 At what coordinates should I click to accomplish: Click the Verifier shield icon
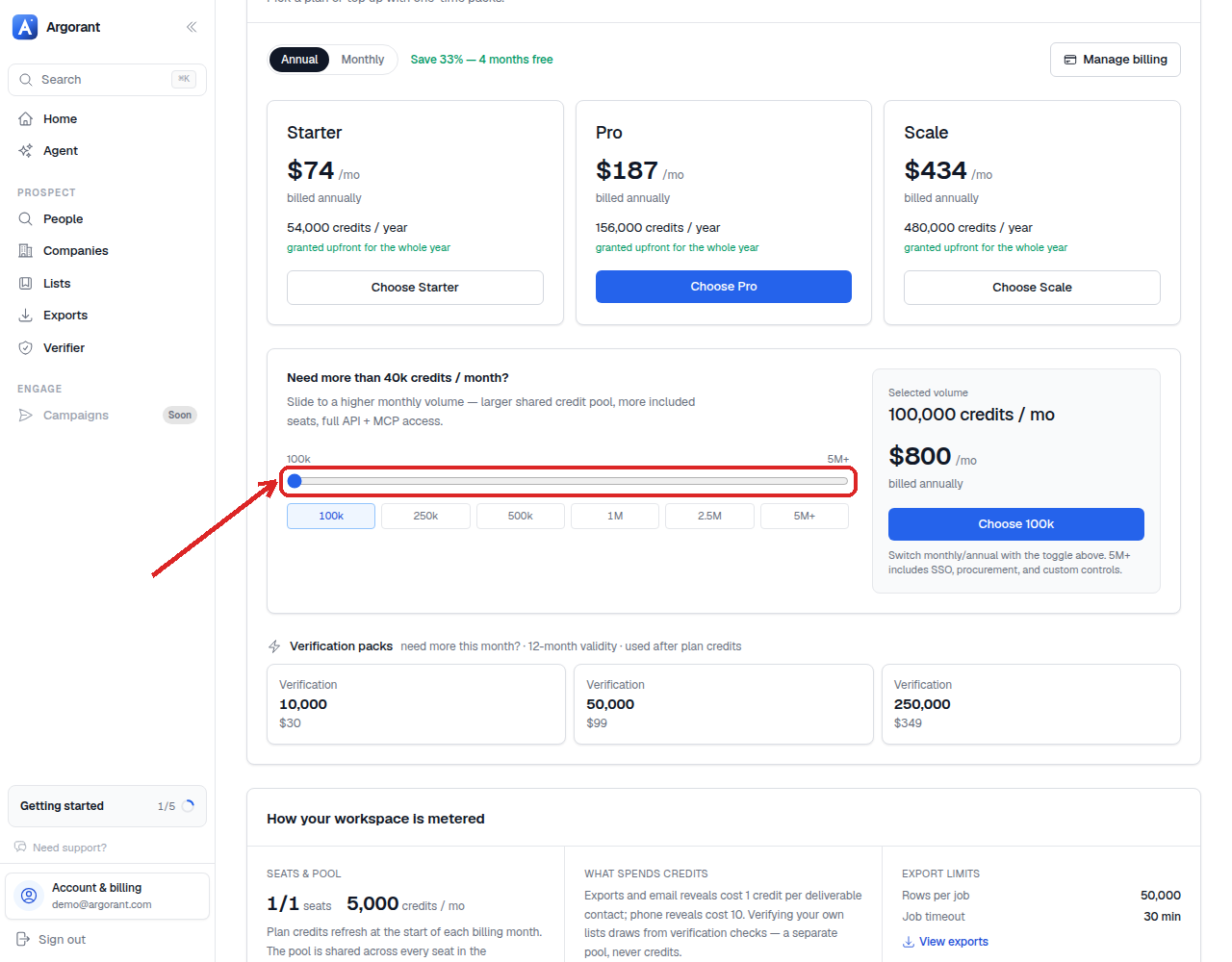26,348
